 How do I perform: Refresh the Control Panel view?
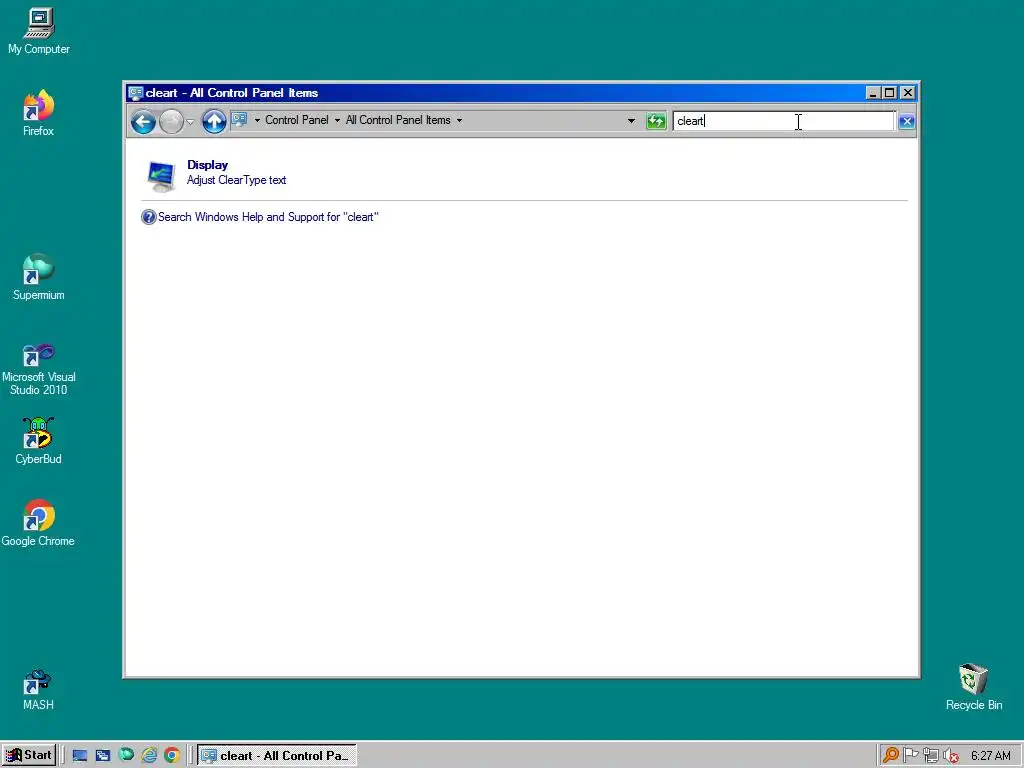(656, 121)
